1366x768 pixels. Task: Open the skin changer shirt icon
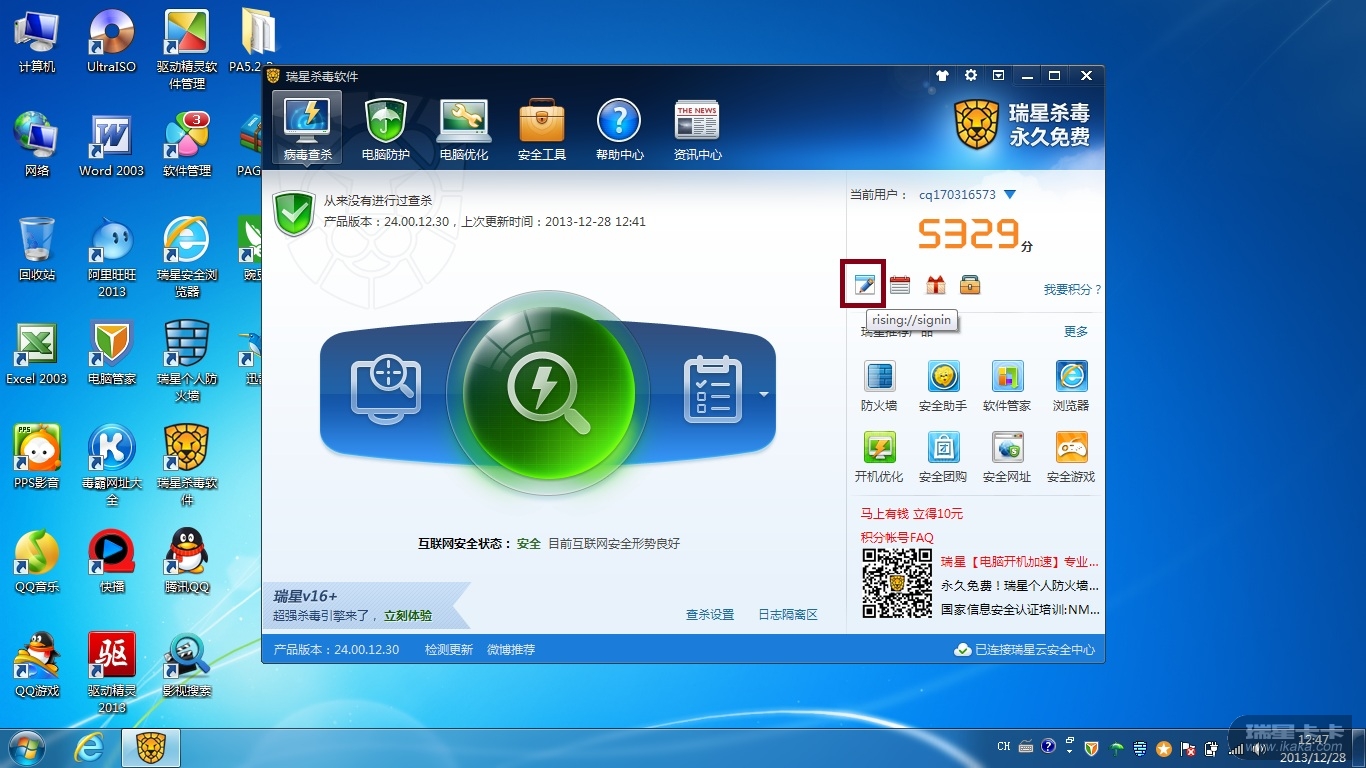[x=942, y=76]
